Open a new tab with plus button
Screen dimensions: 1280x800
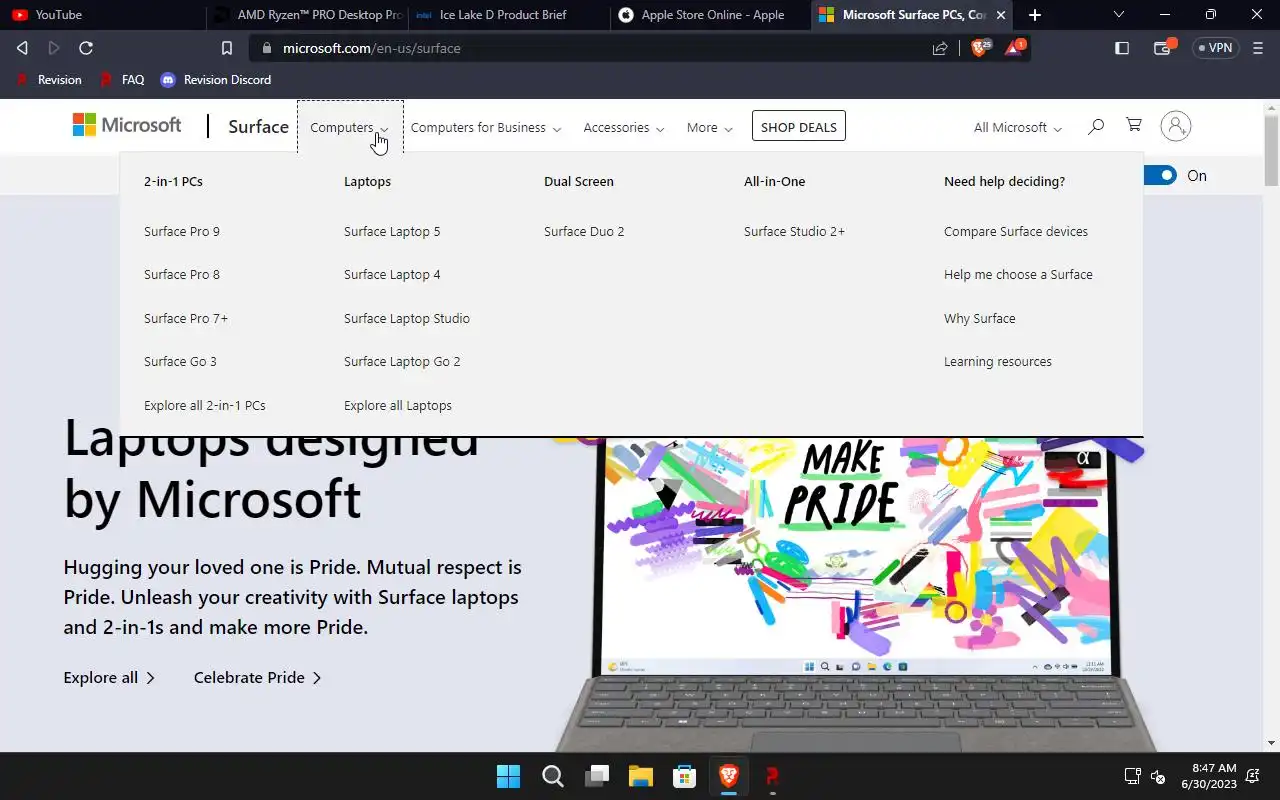pyautogui.click(x=1035, y=15)
